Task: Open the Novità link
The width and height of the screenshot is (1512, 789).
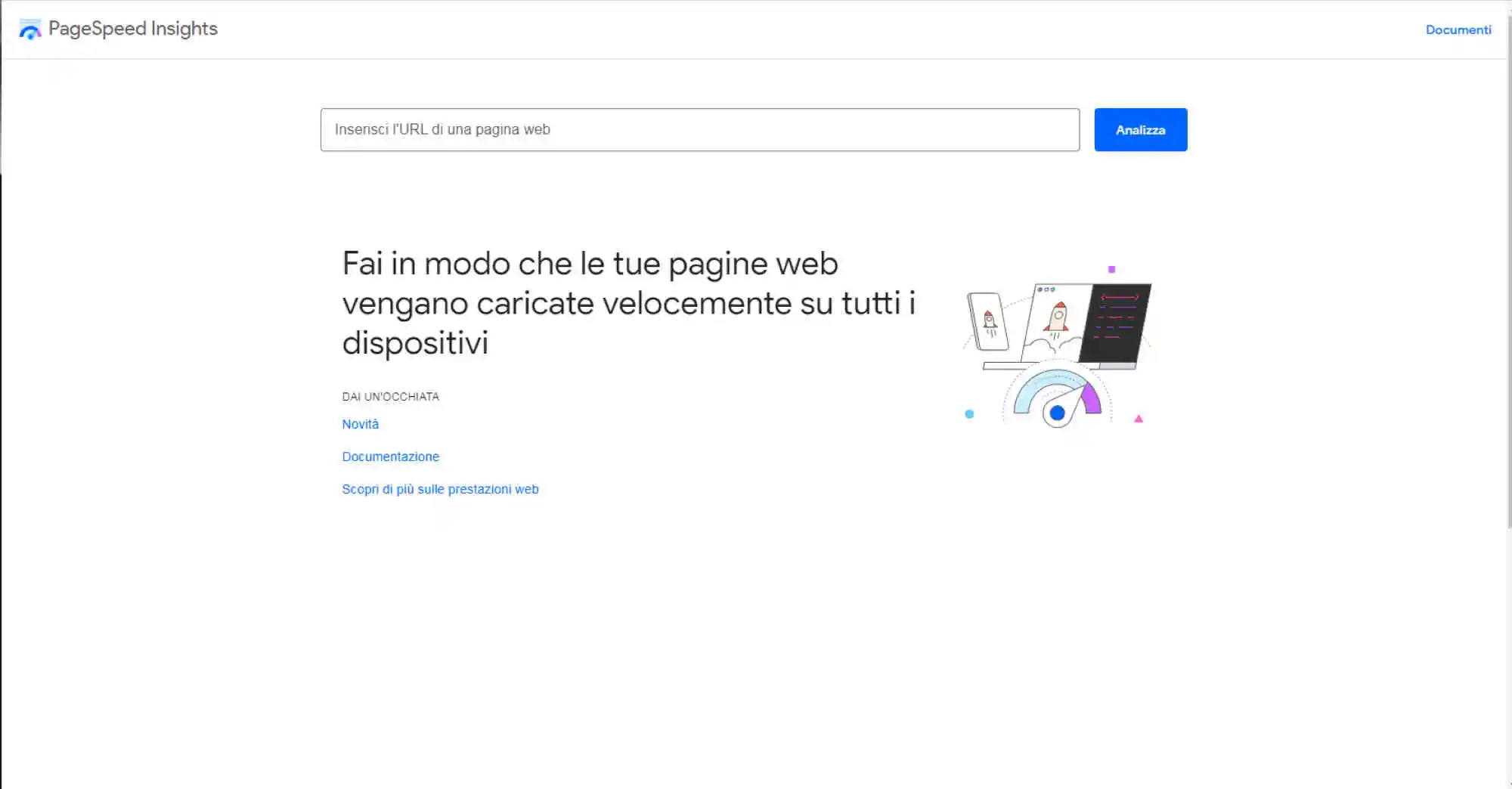Action: 360,424
